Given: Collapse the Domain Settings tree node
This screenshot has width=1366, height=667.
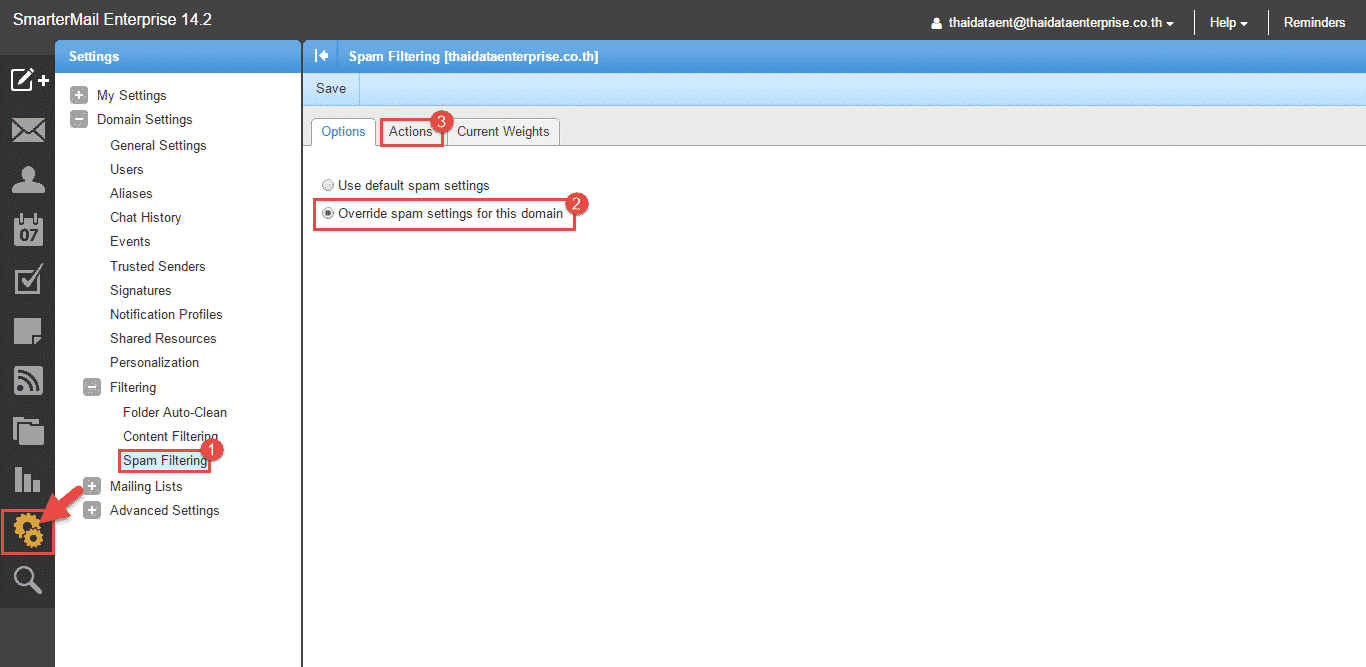Looking at the screenshot, I should point(79,120).
